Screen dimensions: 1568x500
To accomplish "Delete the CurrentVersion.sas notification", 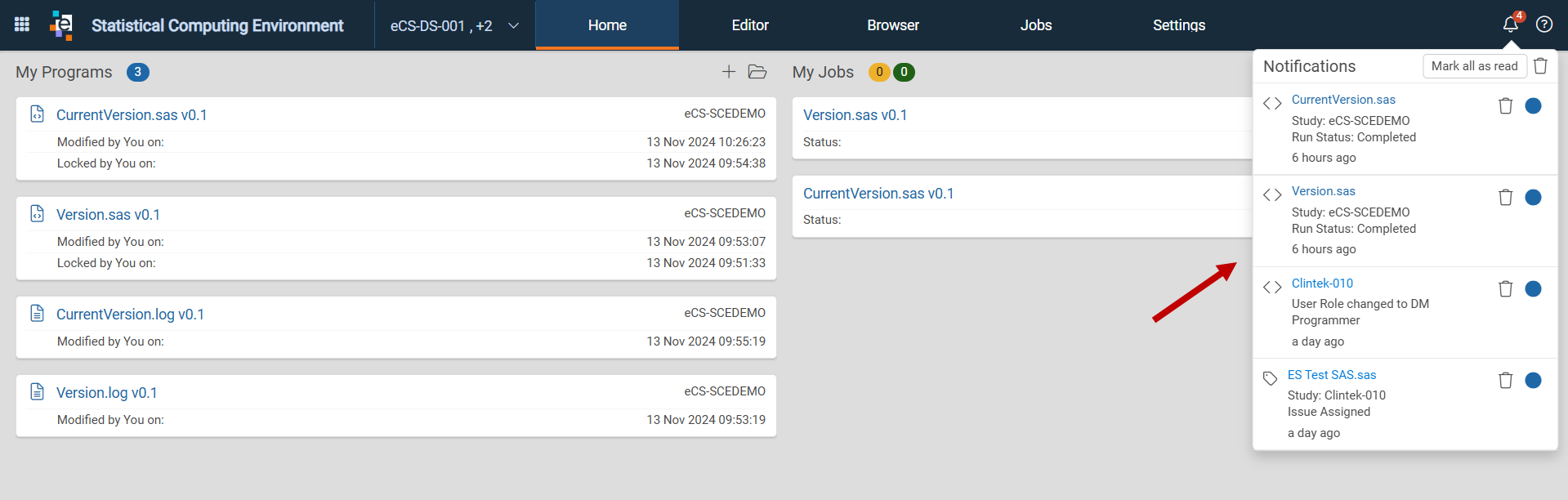I will click(1505, 106).
